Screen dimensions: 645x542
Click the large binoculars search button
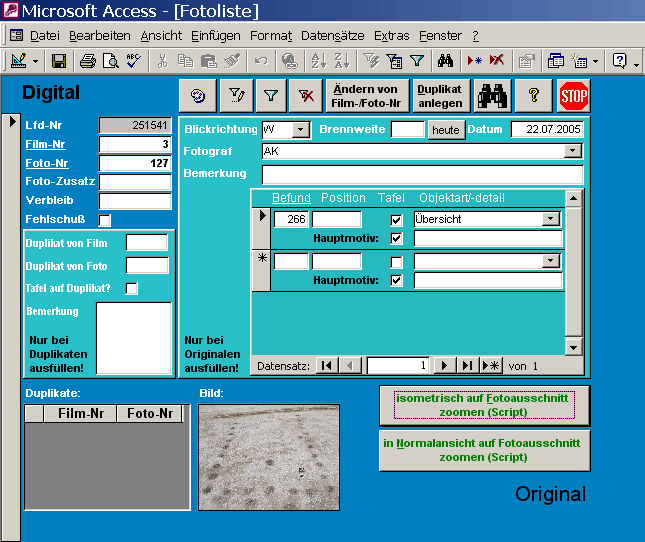492,96
